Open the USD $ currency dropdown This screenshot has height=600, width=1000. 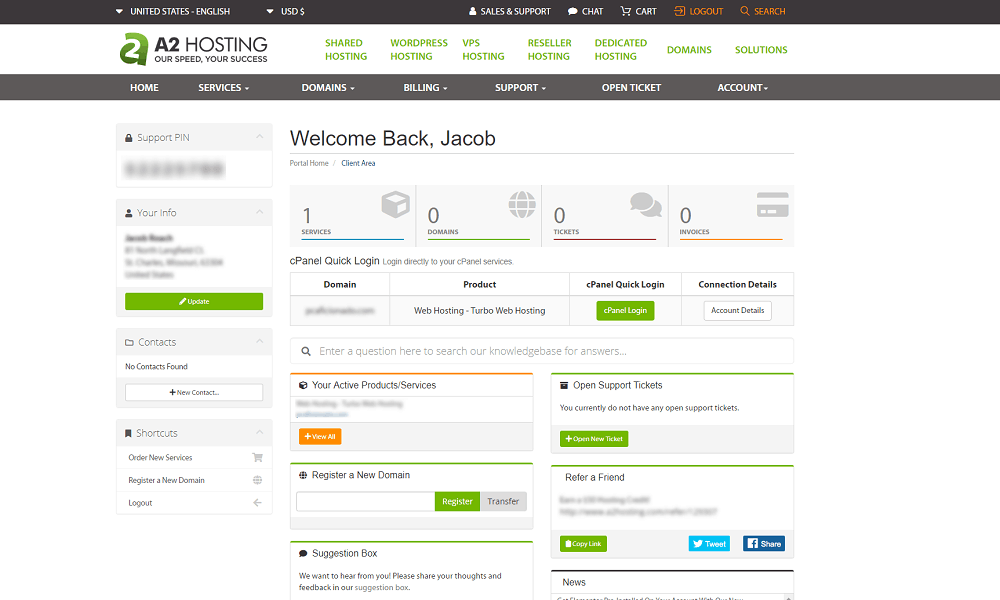pyautogui.click(x=285, y=11)
